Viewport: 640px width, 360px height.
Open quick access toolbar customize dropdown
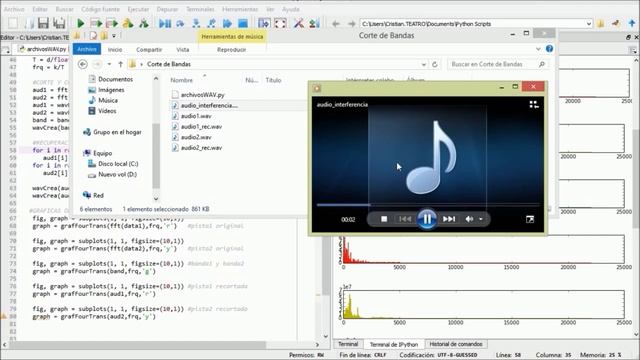point(114,36)
